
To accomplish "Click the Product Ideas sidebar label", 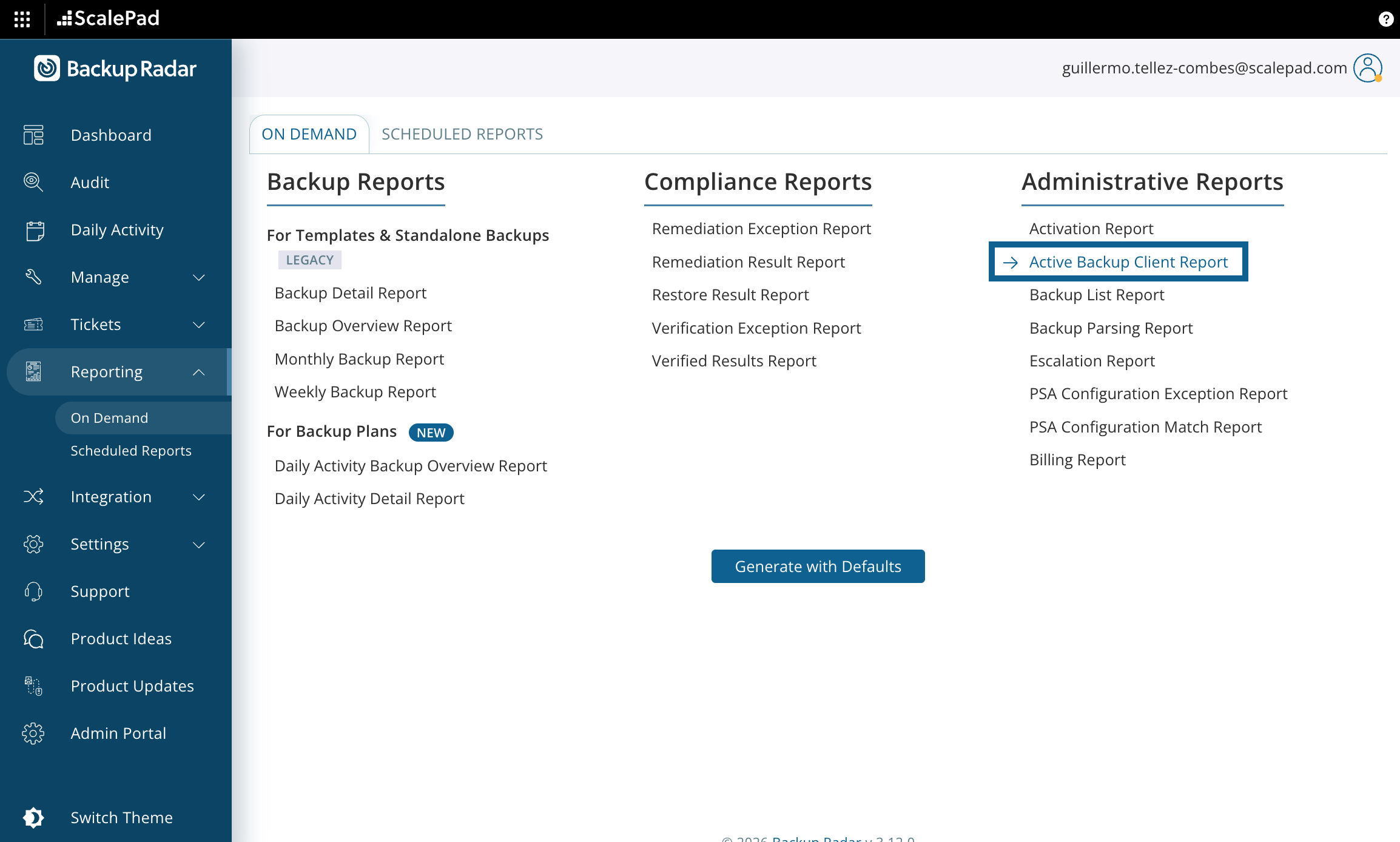I will pos(121,639).
